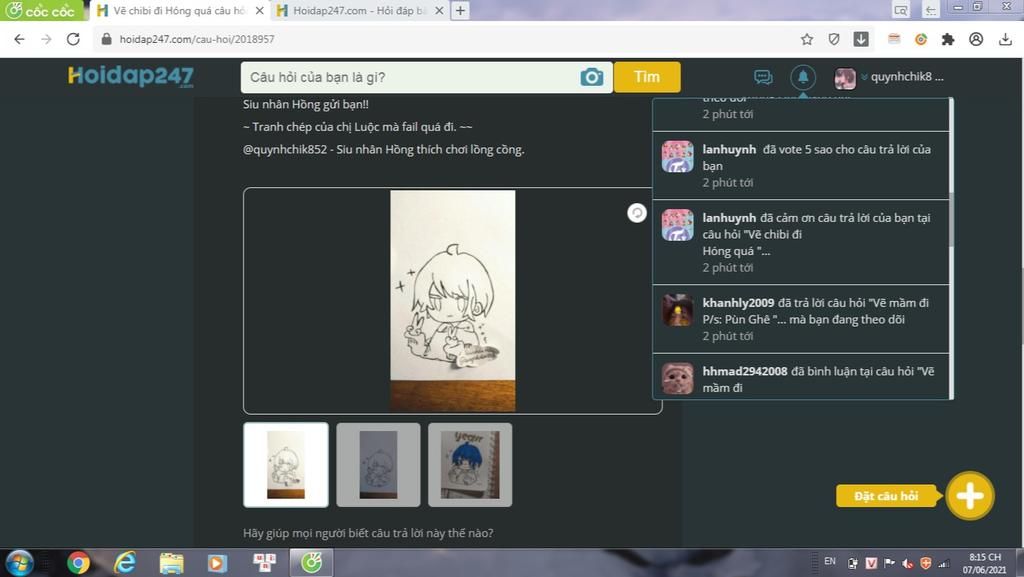Open the browser extensions puzzle icon

(948, 39)
